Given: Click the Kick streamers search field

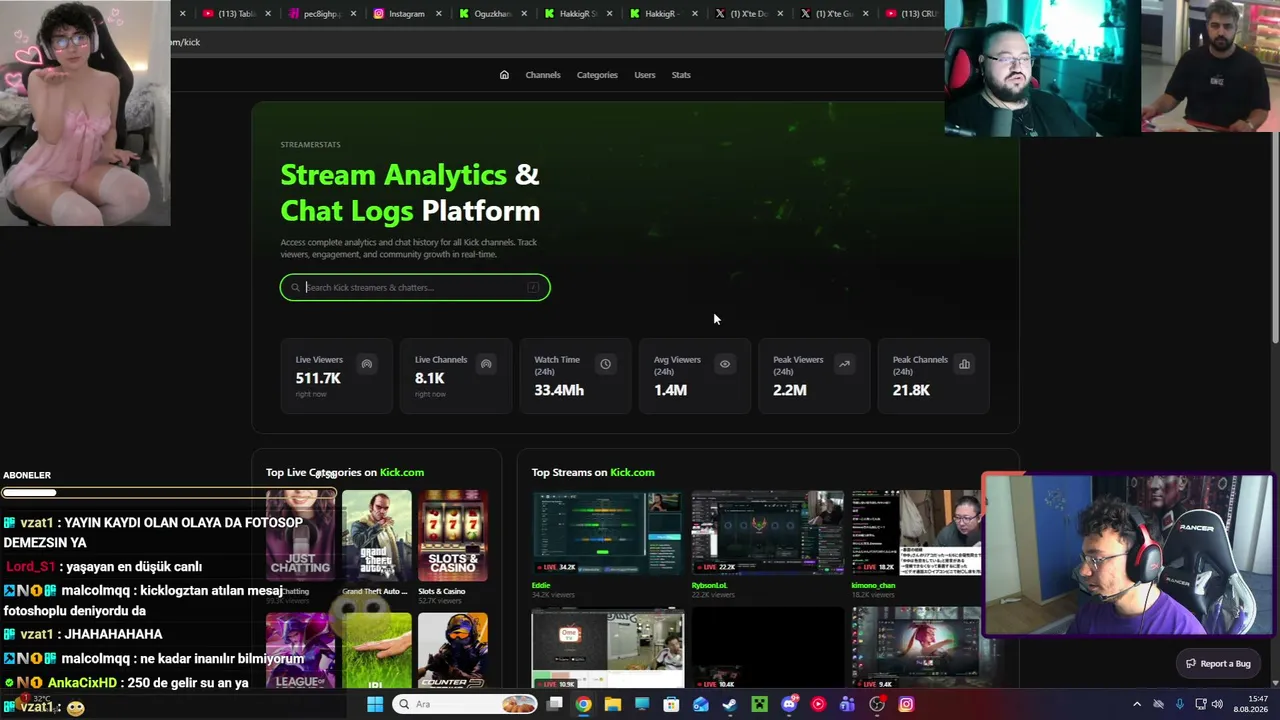Looking at the screenshot, I should point(415,288).
